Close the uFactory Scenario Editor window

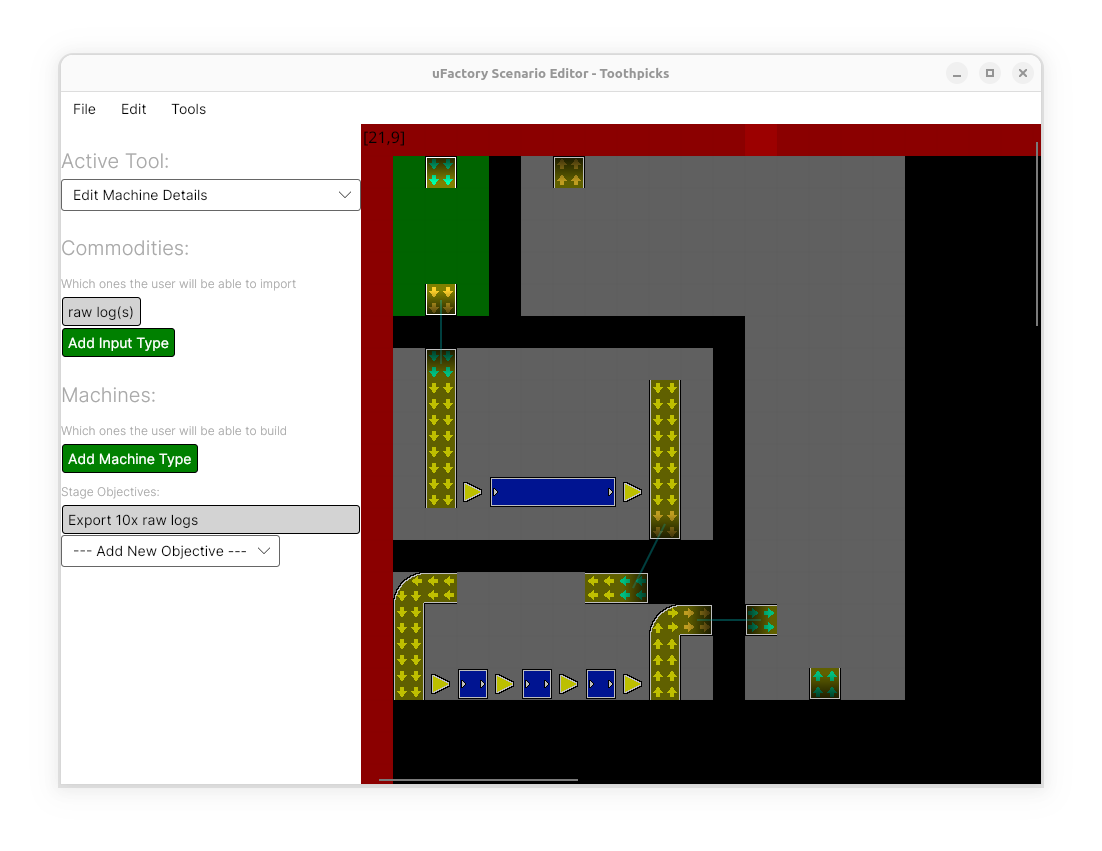pos(1023,73)
